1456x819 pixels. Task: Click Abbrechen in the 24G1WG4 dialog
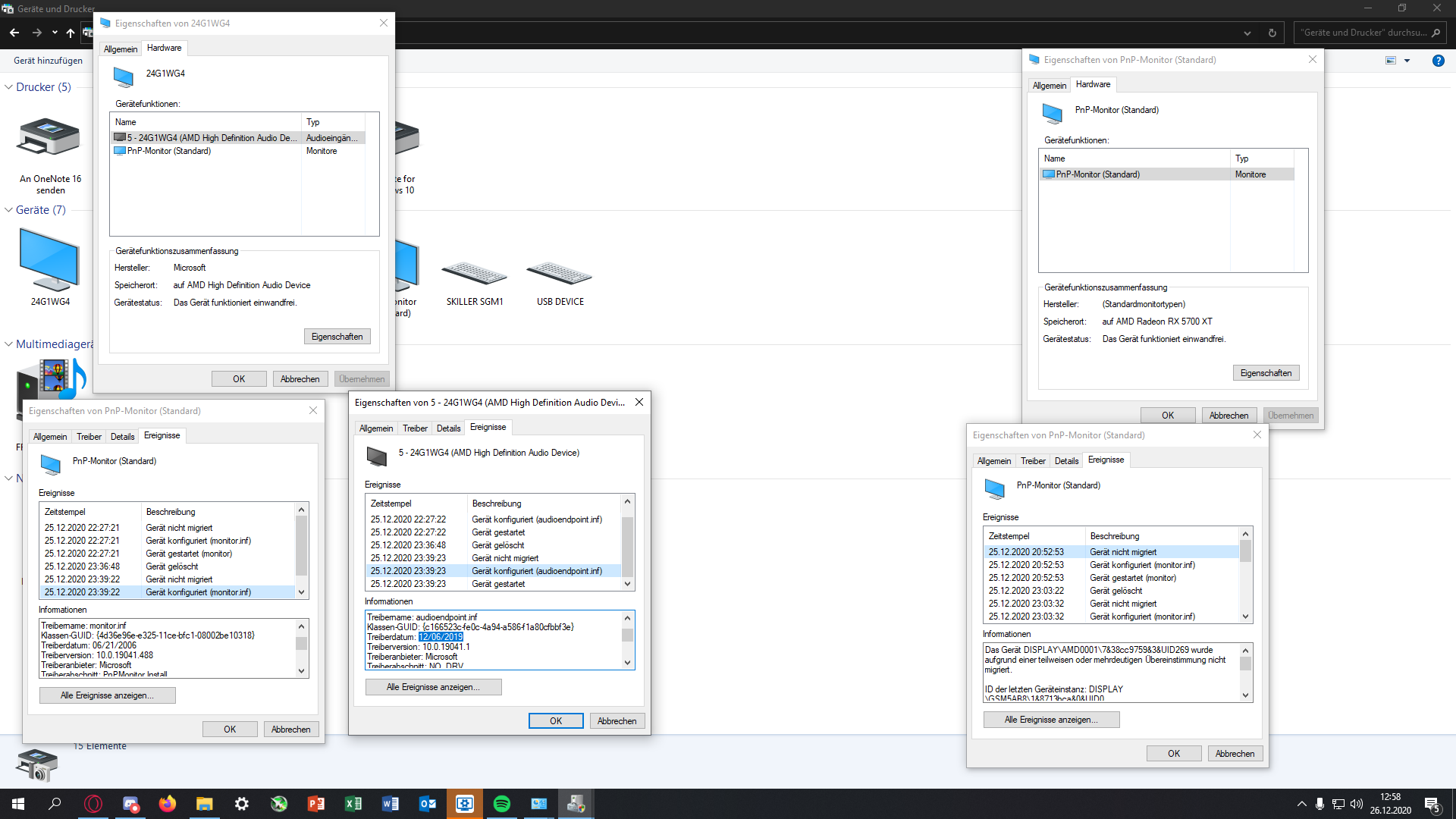300,379
